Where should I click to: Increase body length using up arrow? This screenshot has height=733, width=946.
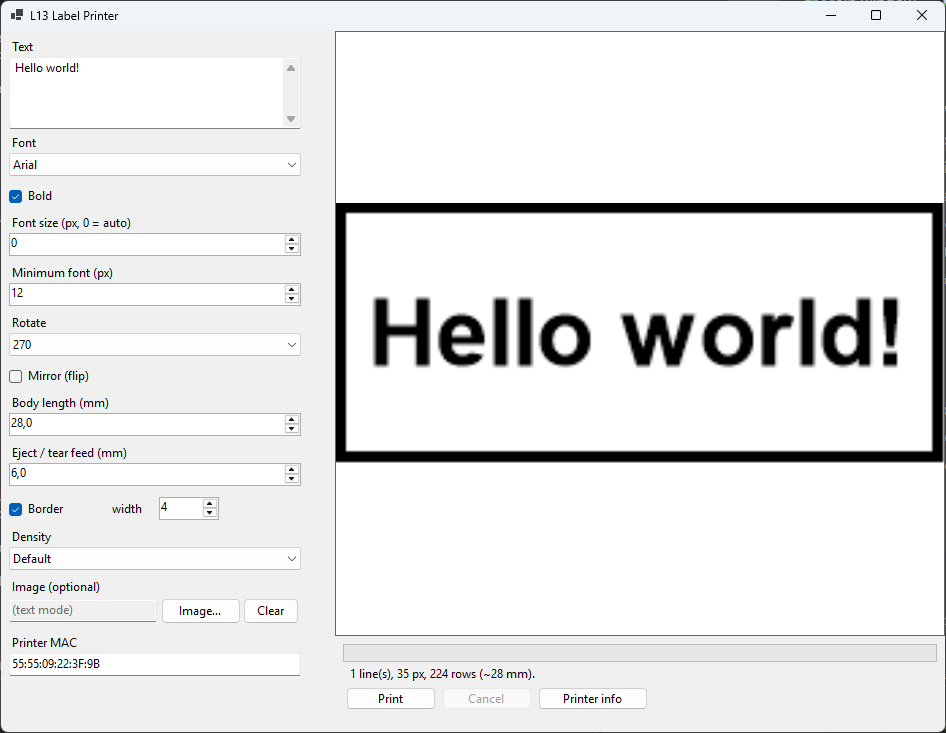point(292,419)
